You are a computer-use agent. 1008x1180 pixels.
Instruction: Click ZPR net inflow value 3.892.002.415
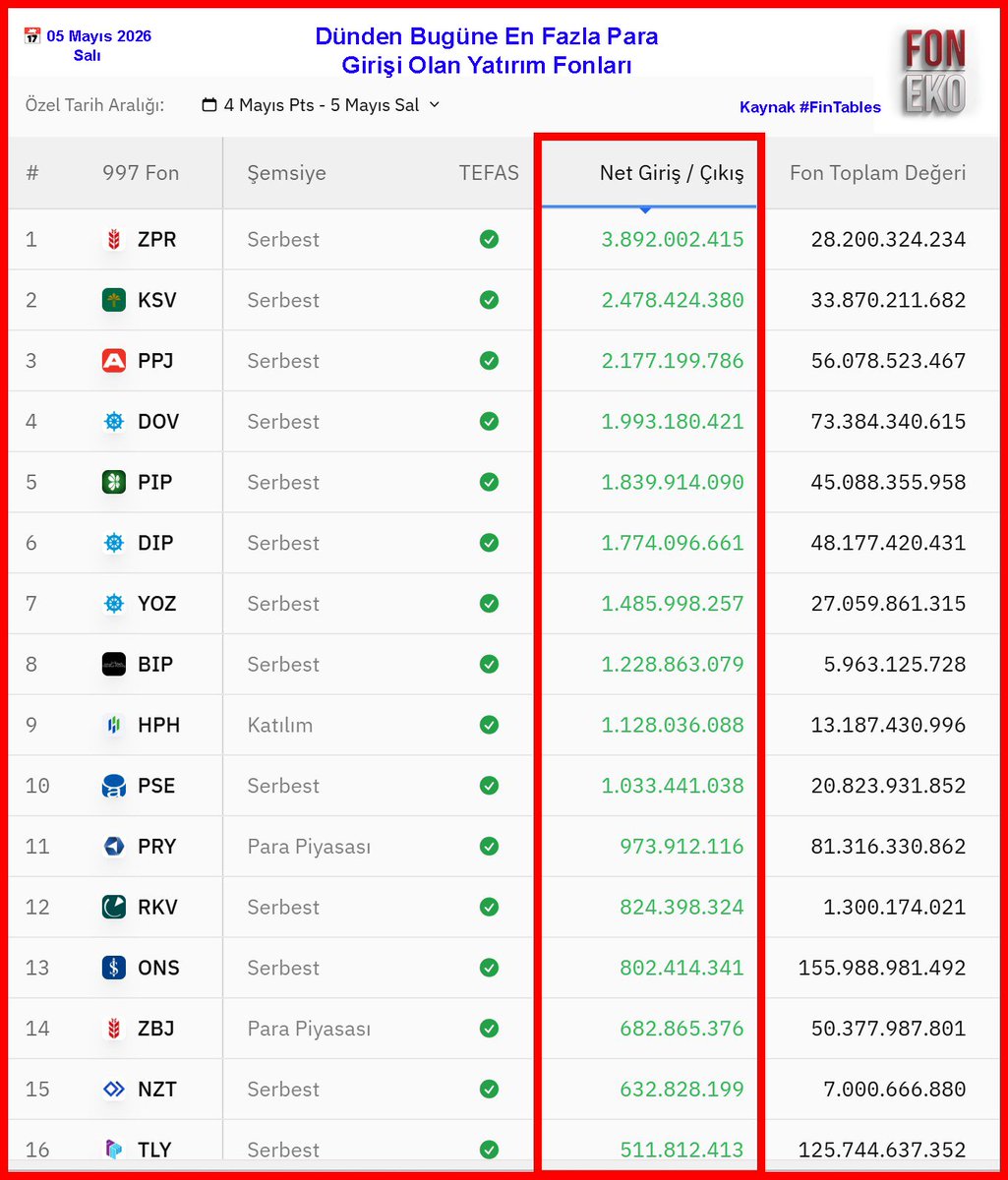[x=673, y=239]
